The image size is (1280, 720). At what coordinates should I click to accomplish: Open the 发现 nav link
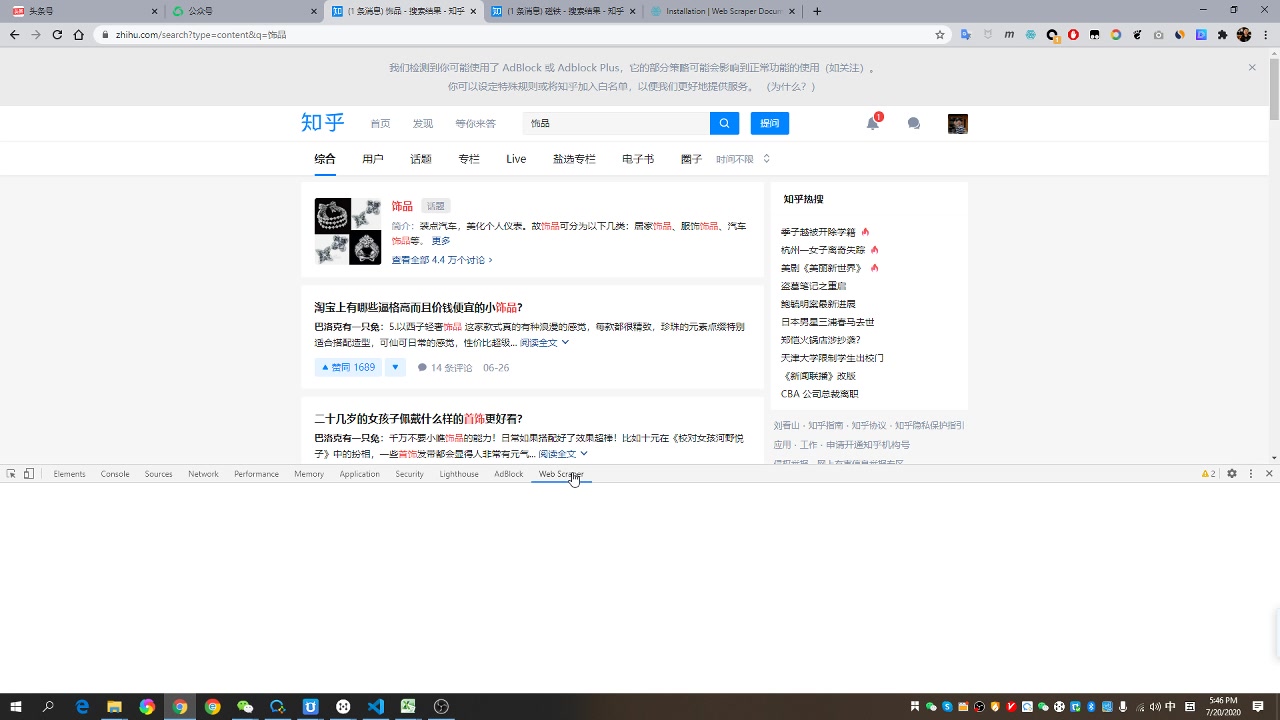pyautogui.click(x=423, y=123)
